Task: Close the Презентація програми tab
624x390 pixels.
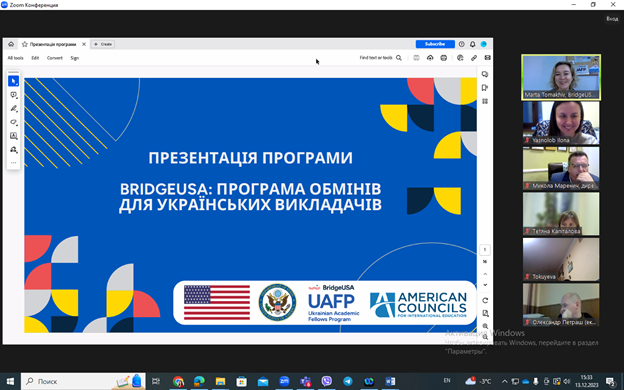Action: [x=84, y=44]
